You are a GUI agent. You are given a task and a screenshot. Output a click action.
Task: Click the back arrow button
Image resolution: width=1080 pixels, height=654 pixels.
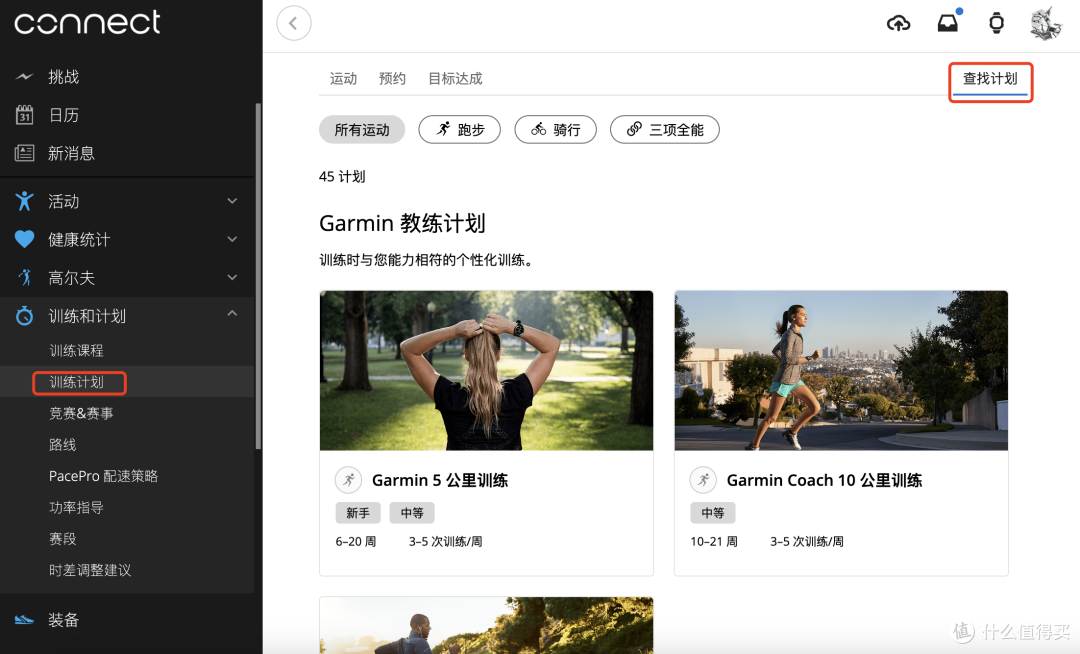pos(294,23)
